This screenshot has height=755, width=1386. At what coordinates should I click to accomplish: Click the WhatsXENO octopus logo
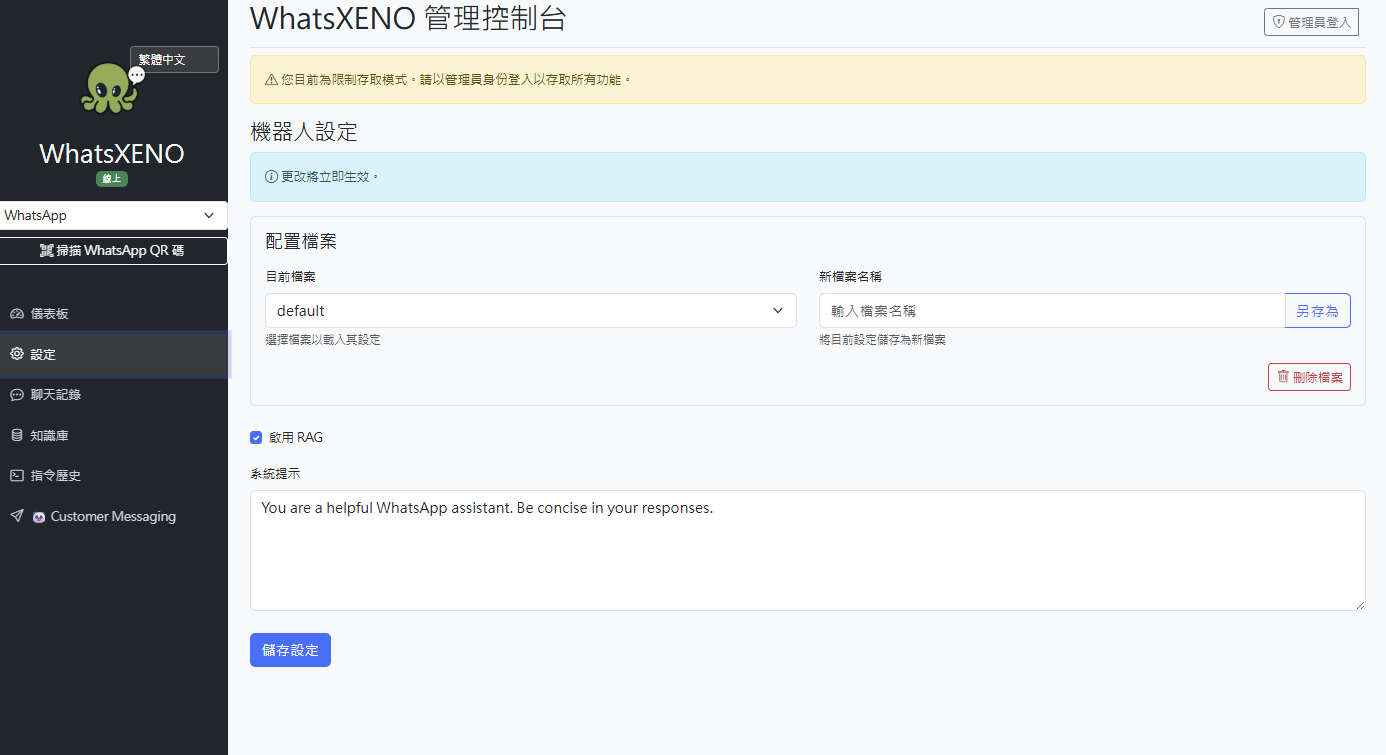pyautogui.click(x=108, y=88)
